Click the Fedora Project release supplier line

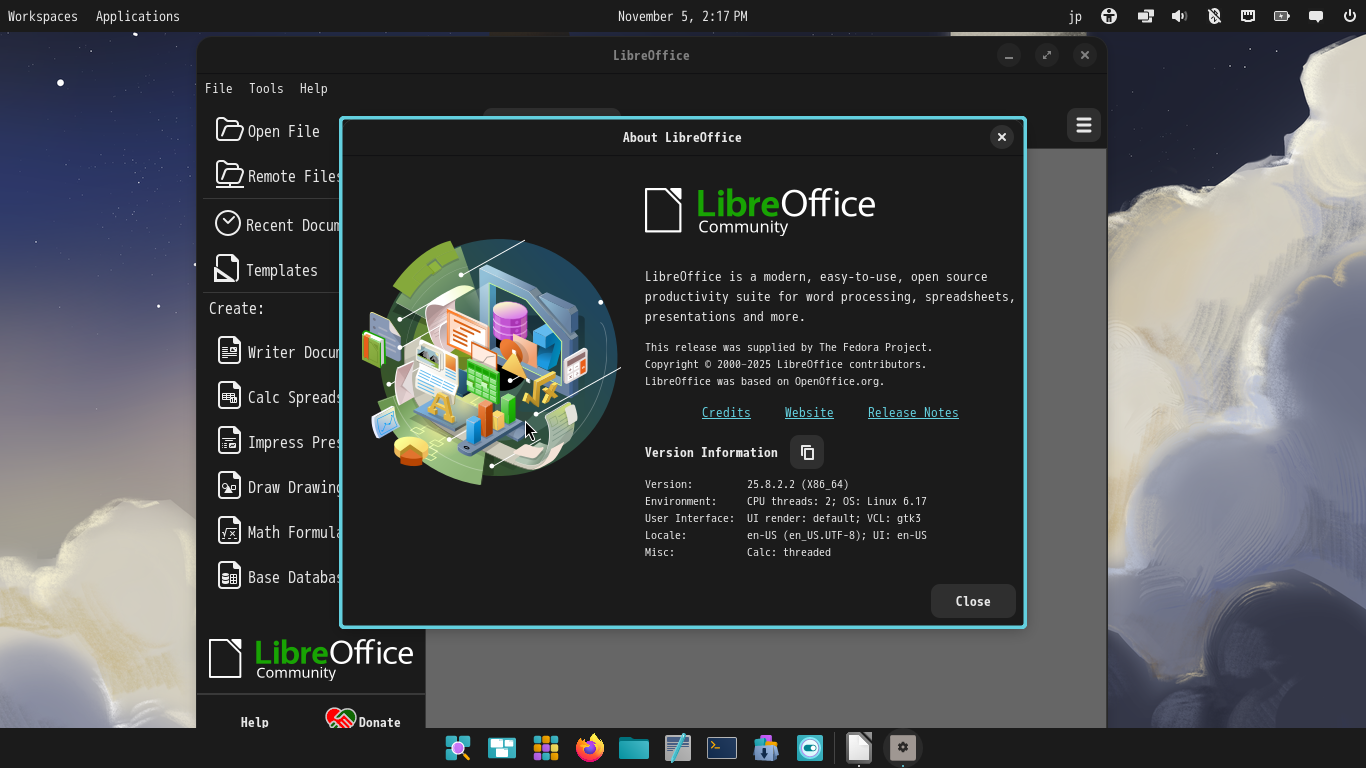click(x=789, y=347)
